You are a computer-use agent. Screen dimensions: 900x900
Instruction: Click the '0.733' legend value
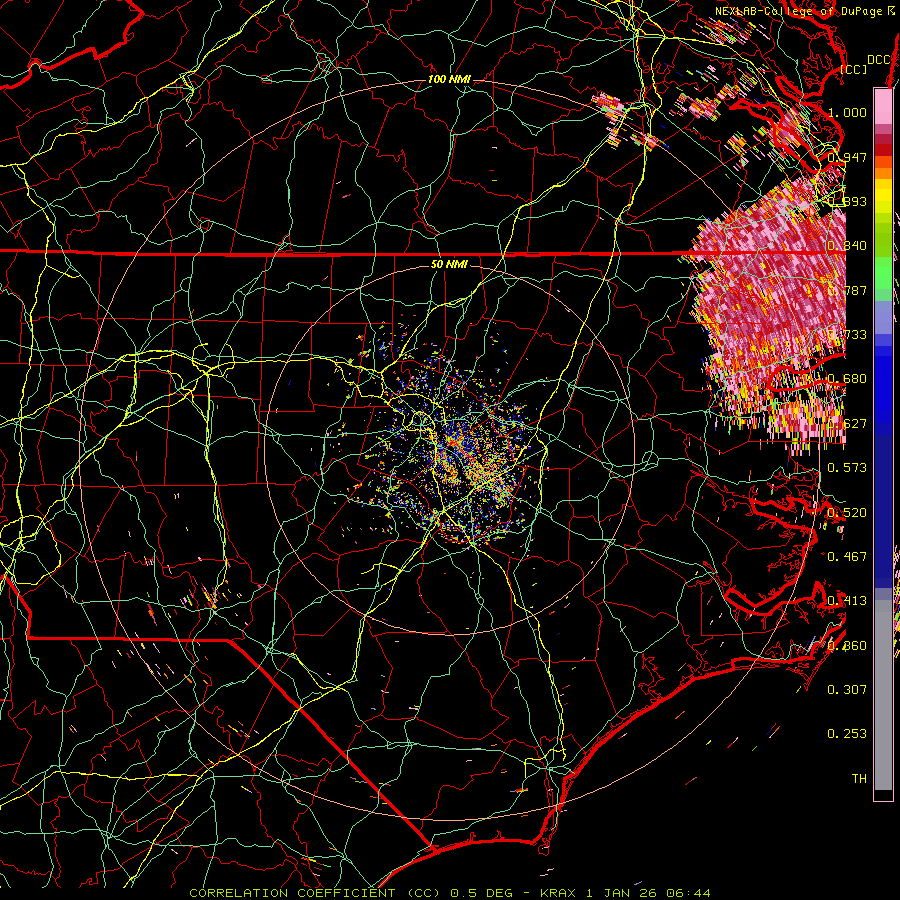[847, 335]
